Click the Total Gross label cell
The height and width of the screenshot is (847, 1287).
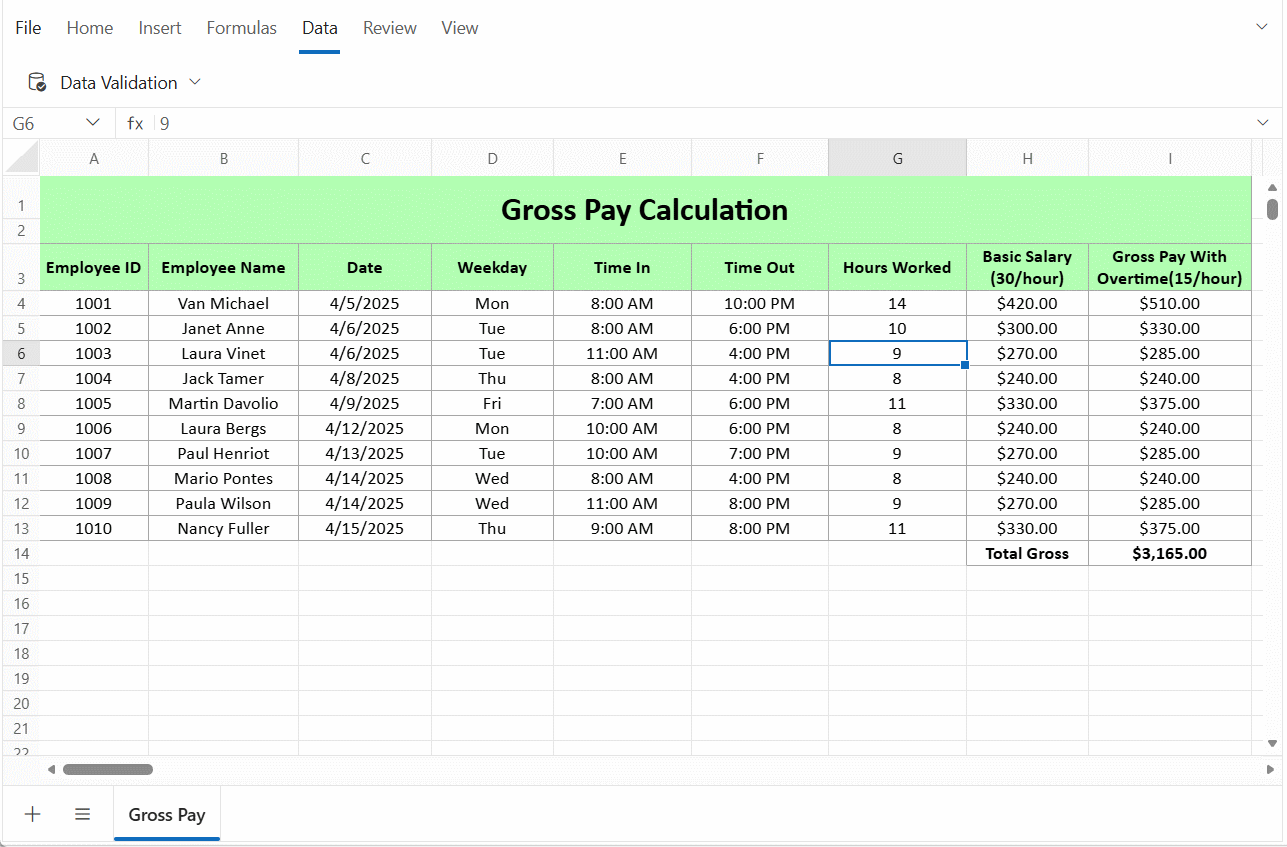[x=1027, y=553]
